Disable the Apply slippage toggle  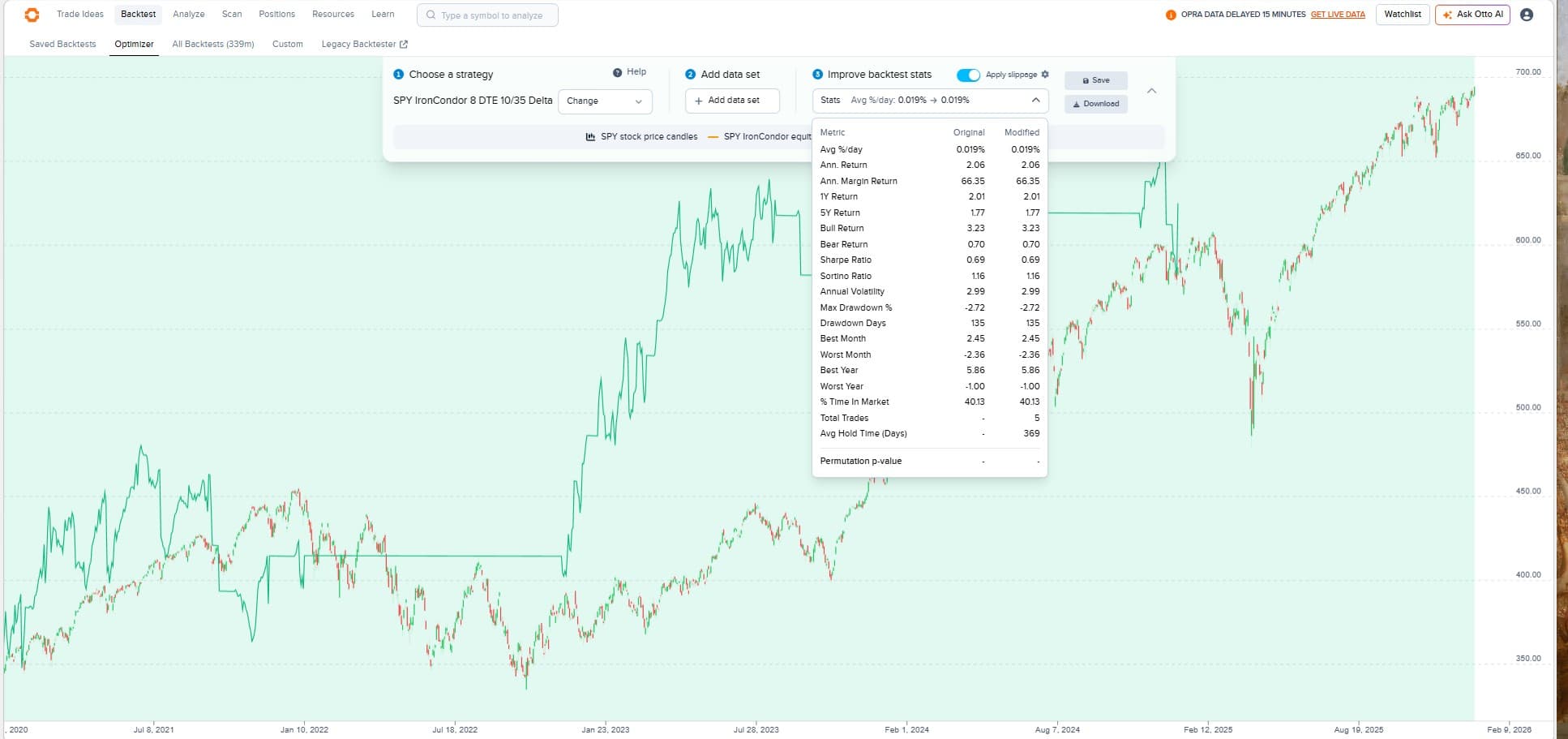click(968, 75)
